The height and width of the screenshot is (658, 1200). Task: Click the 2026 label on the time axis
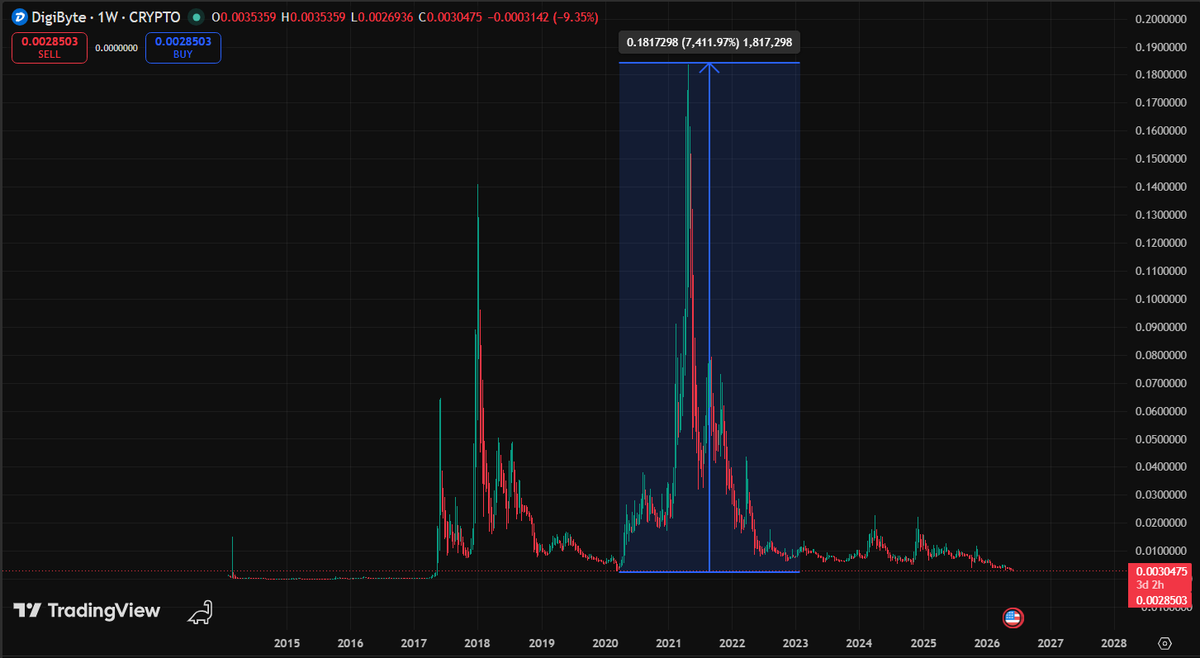tap(987, 642)
